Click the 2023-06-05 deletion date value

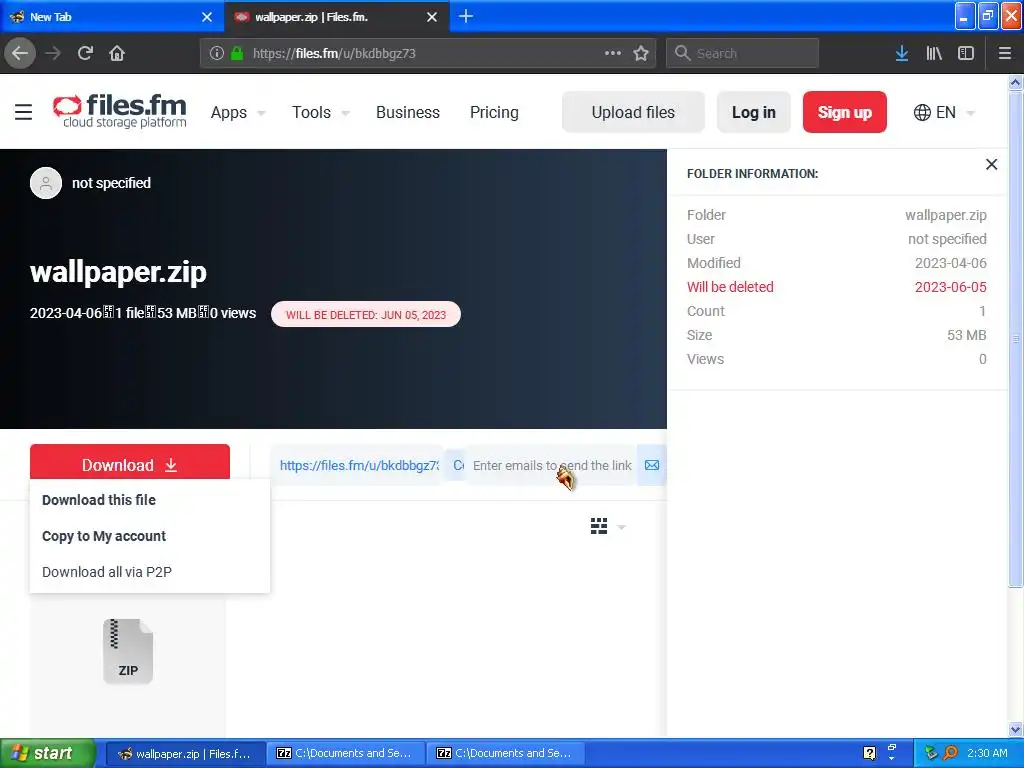pos(950,287)
